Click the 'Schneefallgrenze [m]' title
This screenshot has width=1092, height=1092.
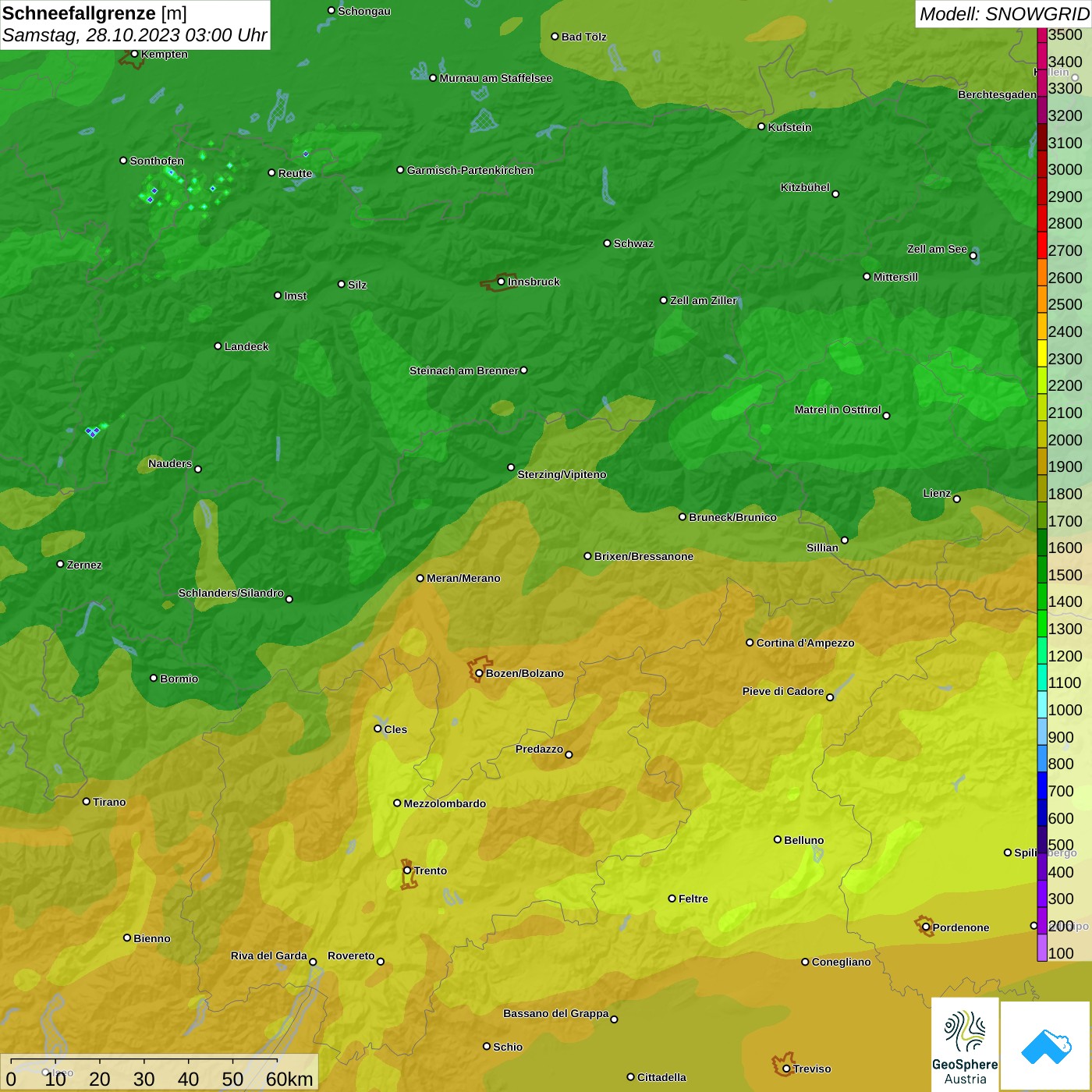click(x=94, y=13)
